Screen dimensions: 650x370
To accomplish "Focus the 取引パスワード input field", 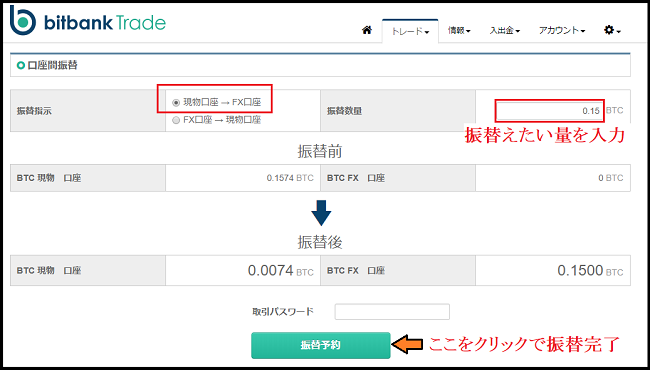I will (392, 312).
